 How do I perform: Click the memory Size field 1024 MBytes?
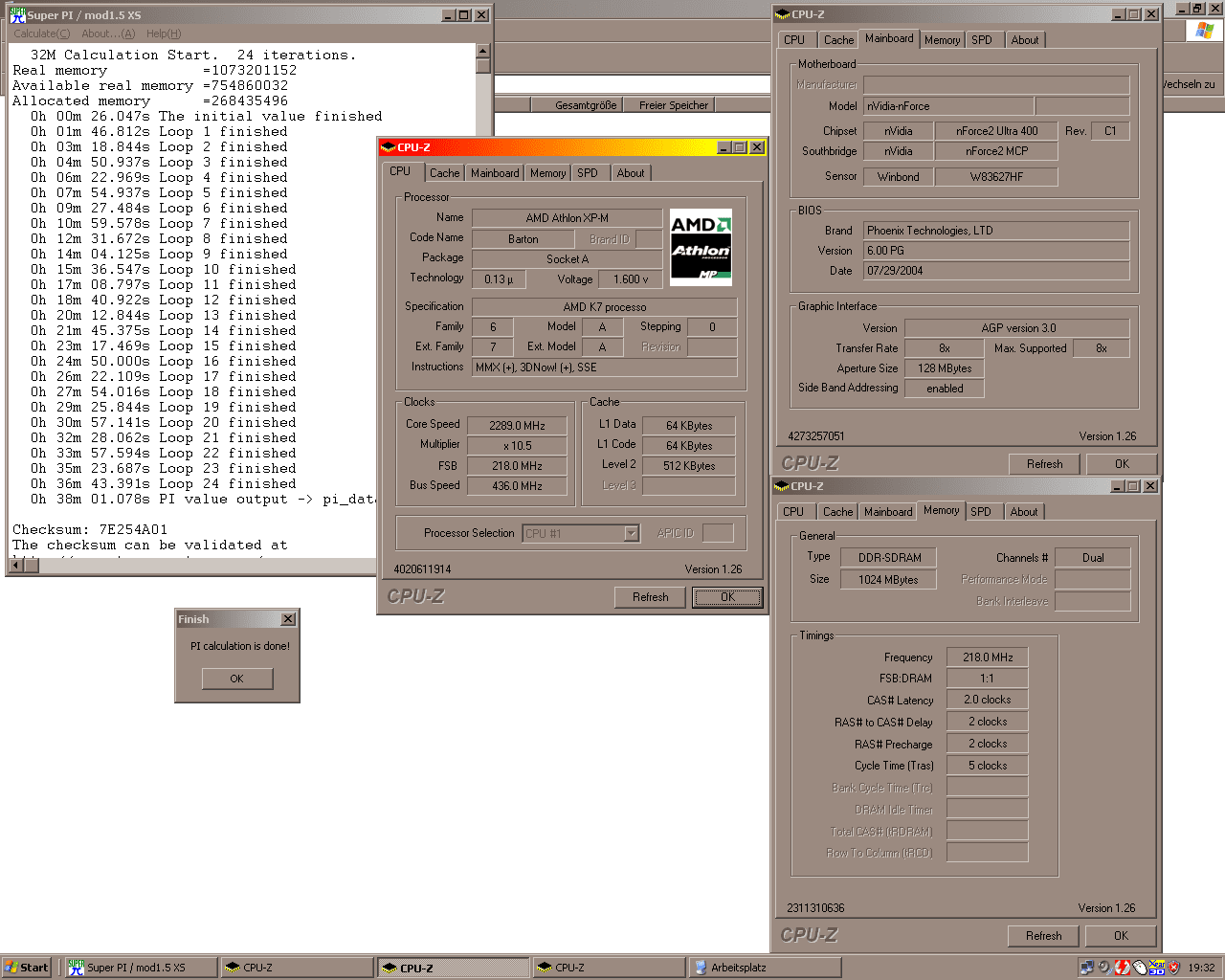point(888,580)
